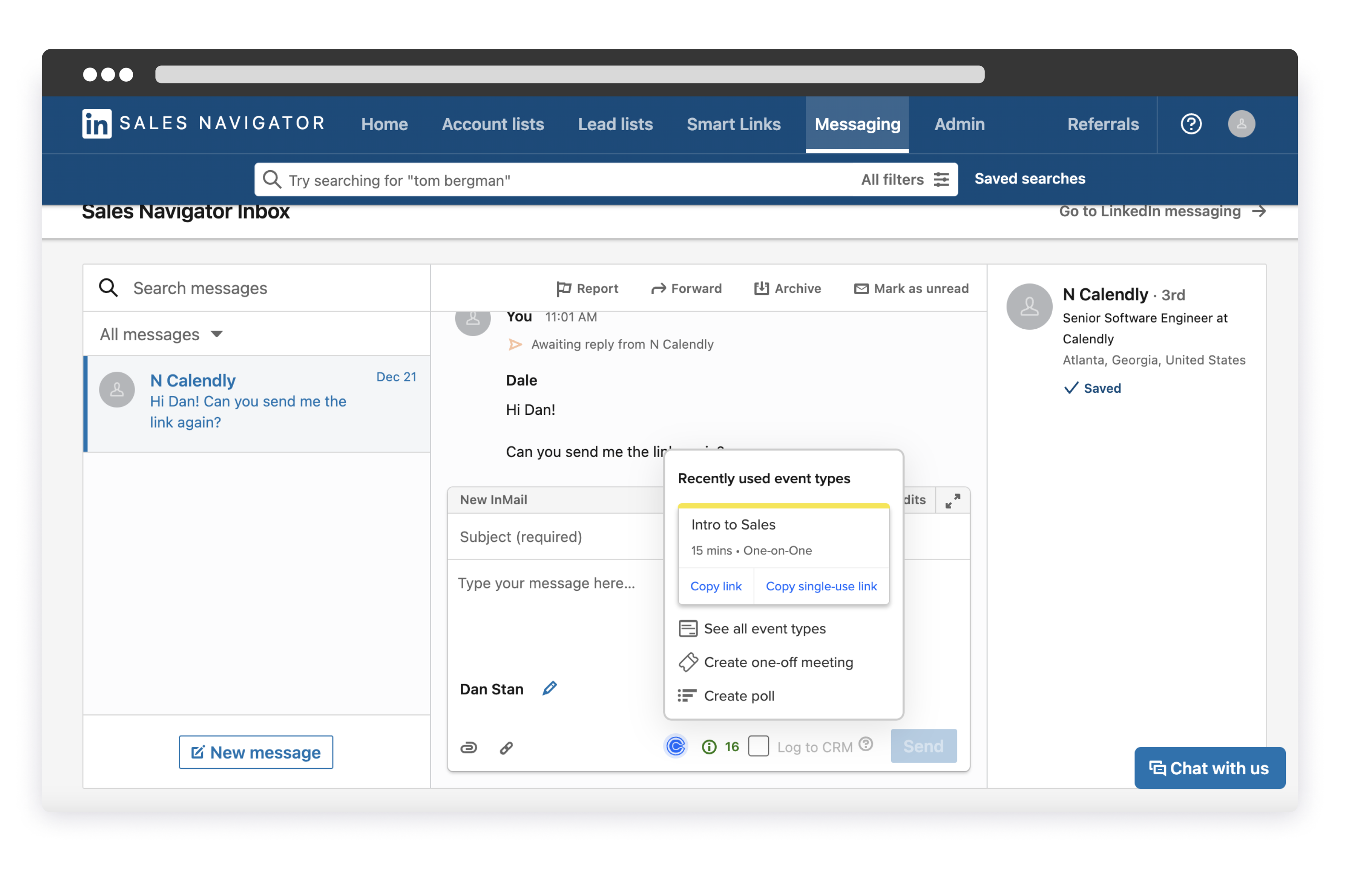
Task: Archive the current conversation
Action: tap(787, 288)
